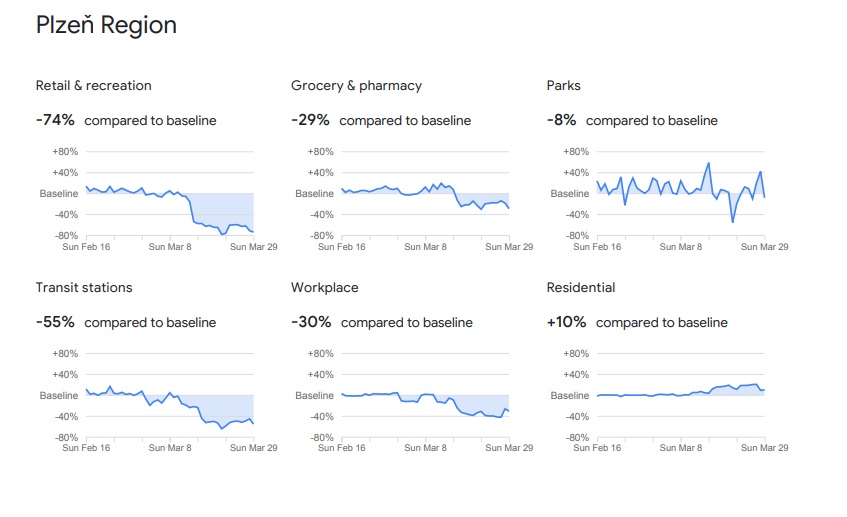Click the Plzeň Region page heading

click(106, 26)
